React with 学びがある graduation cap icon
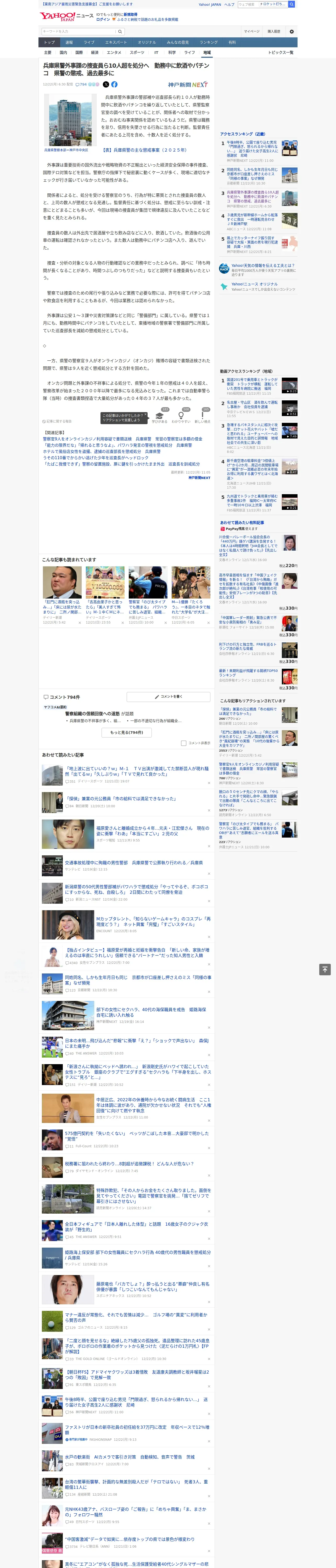 coord(160,416)
